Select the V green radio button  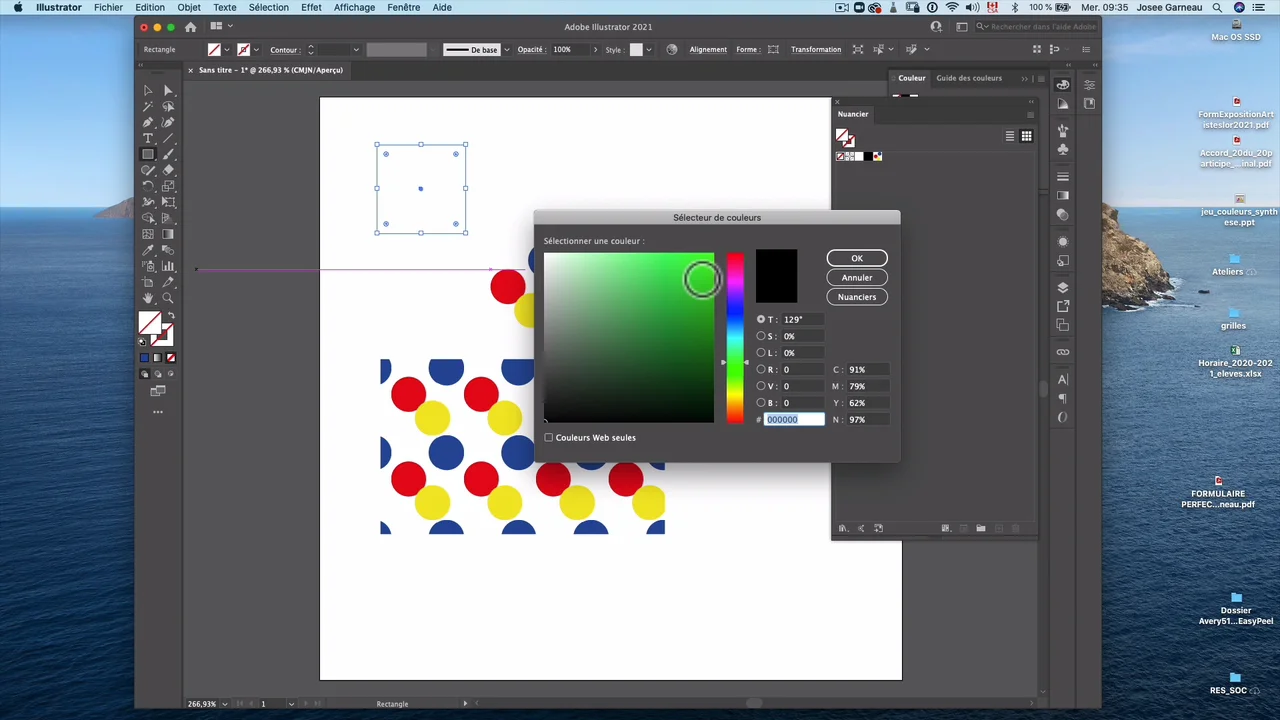coord(761,386)
